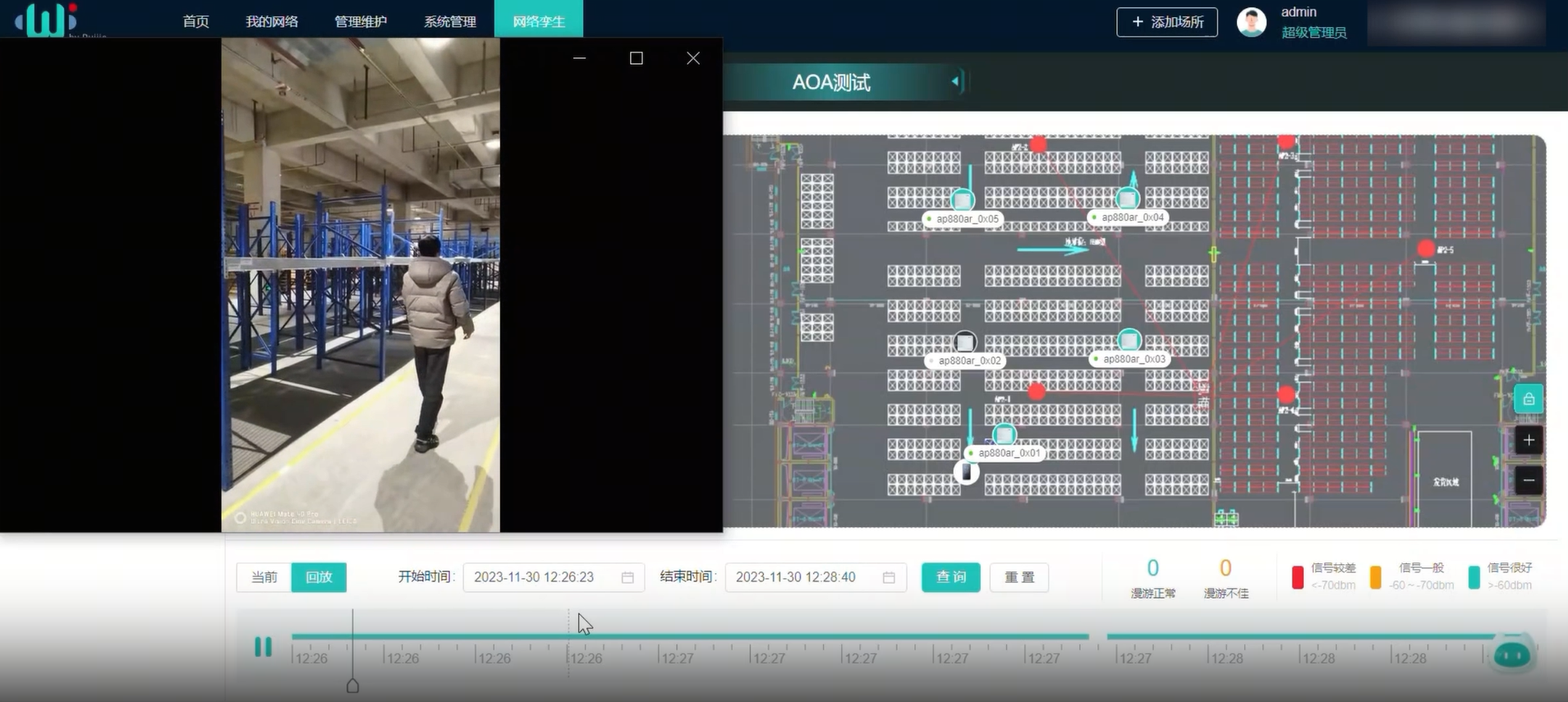Select the ap880ar_0x03 access point icon
This screenshot has width=1568, height=702.
click(x=1129, y=340)
